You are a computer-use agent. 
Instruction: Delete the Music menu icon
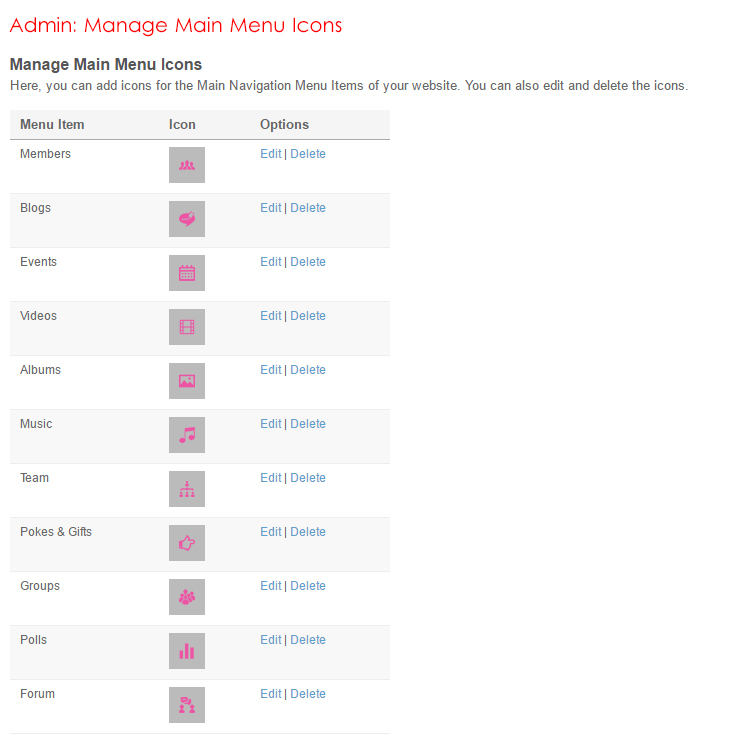pos(308,424)
